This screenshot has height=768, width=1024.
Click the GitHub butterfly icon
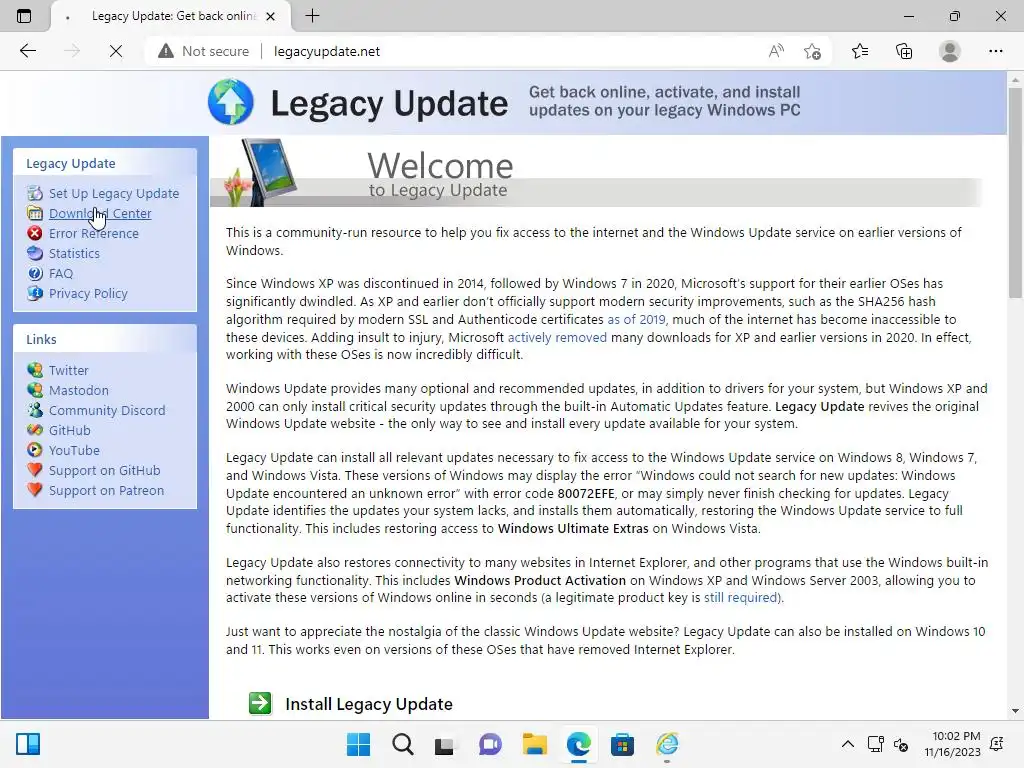pos(35,430)
